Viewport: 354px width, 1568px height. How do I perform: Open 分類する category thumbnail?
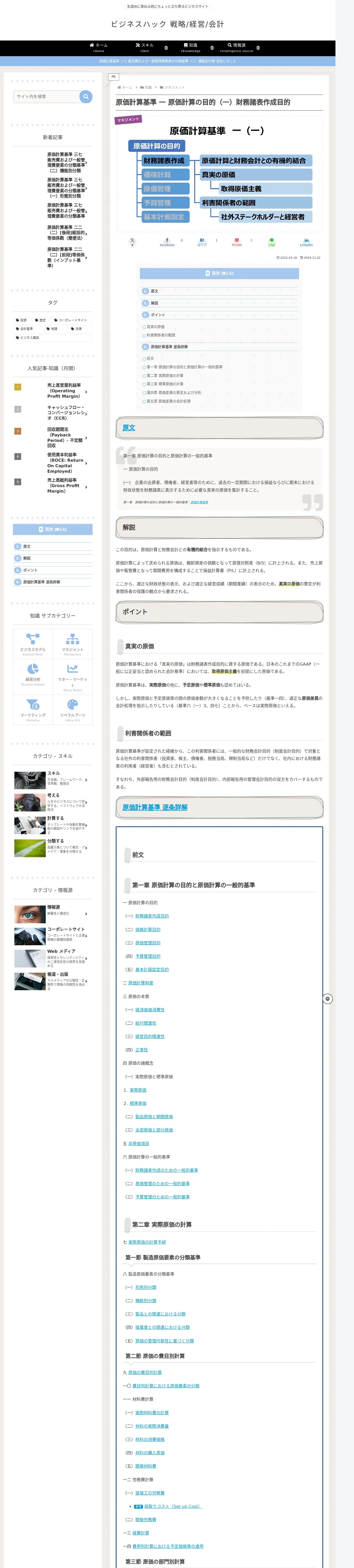[x=29, y=848]
